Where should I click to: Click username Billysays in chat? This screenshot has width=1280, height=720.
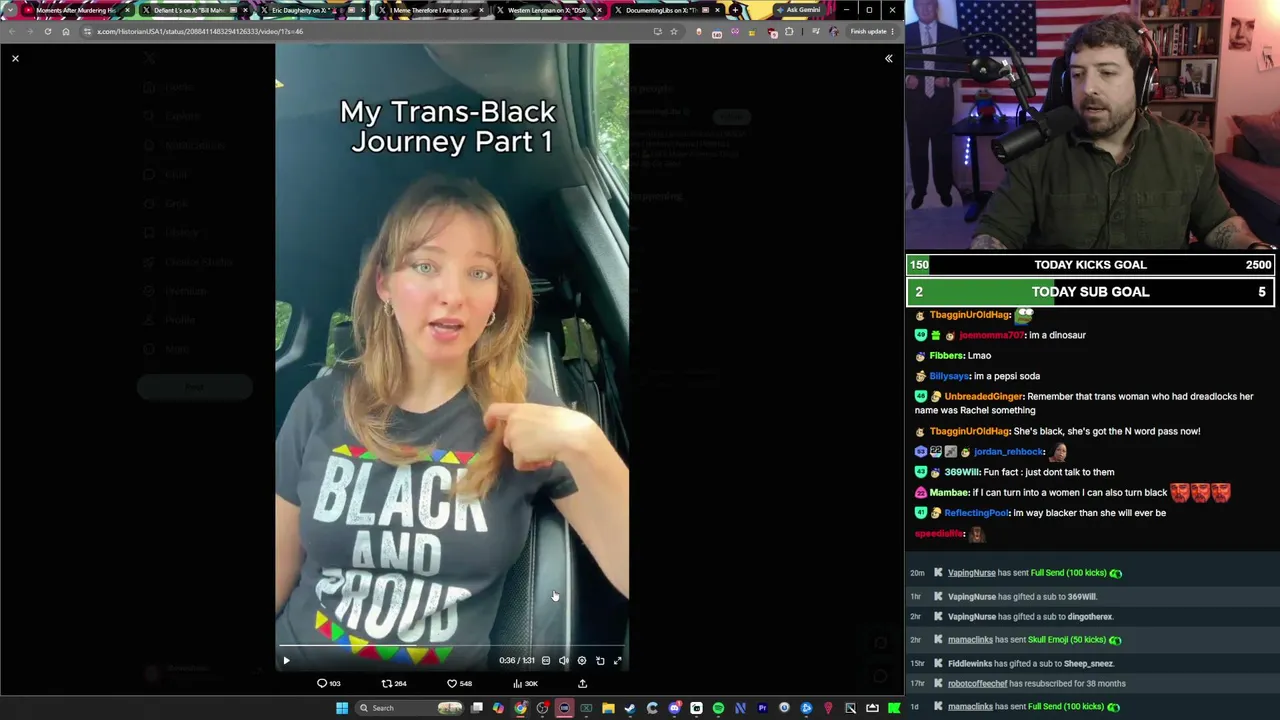[x=950, y=377]
